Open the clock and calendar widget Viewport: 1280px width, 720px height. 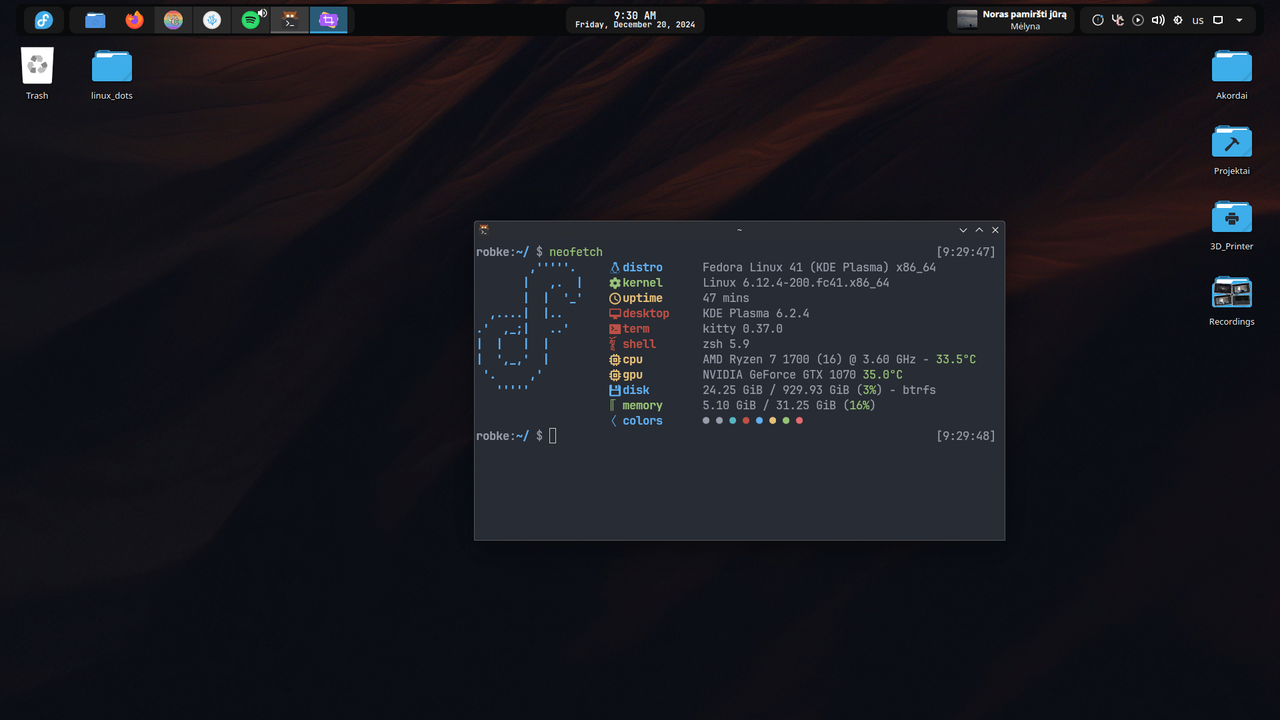point(635,20)
